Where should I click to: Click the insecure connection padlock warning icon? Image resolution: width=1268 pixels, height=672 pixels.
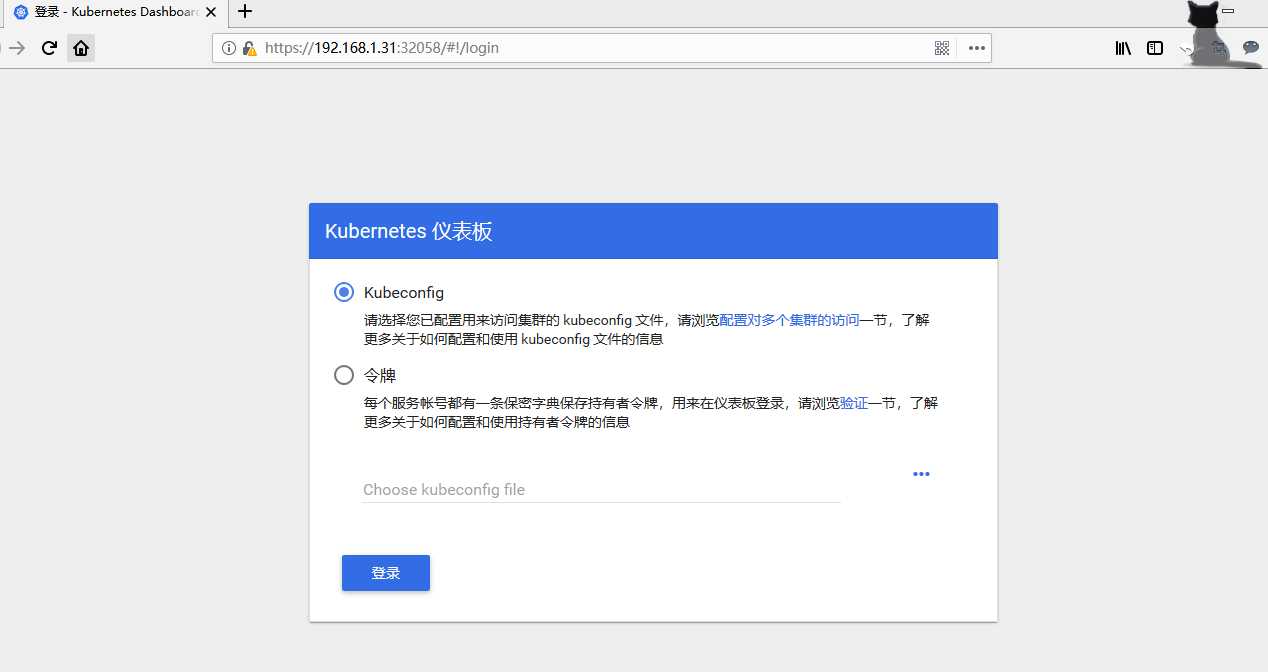(x=249, y=48)
